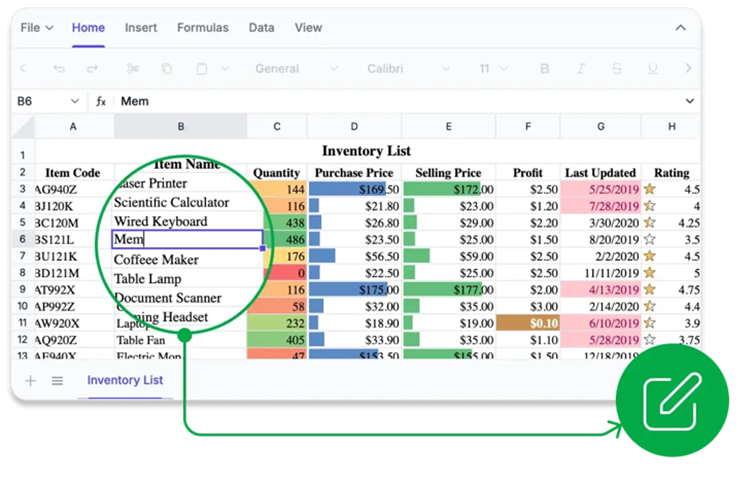This screenshot has width=756, height=478.
Task: Click the Quantity column heading cell
Action: click(x=276, y=173)
